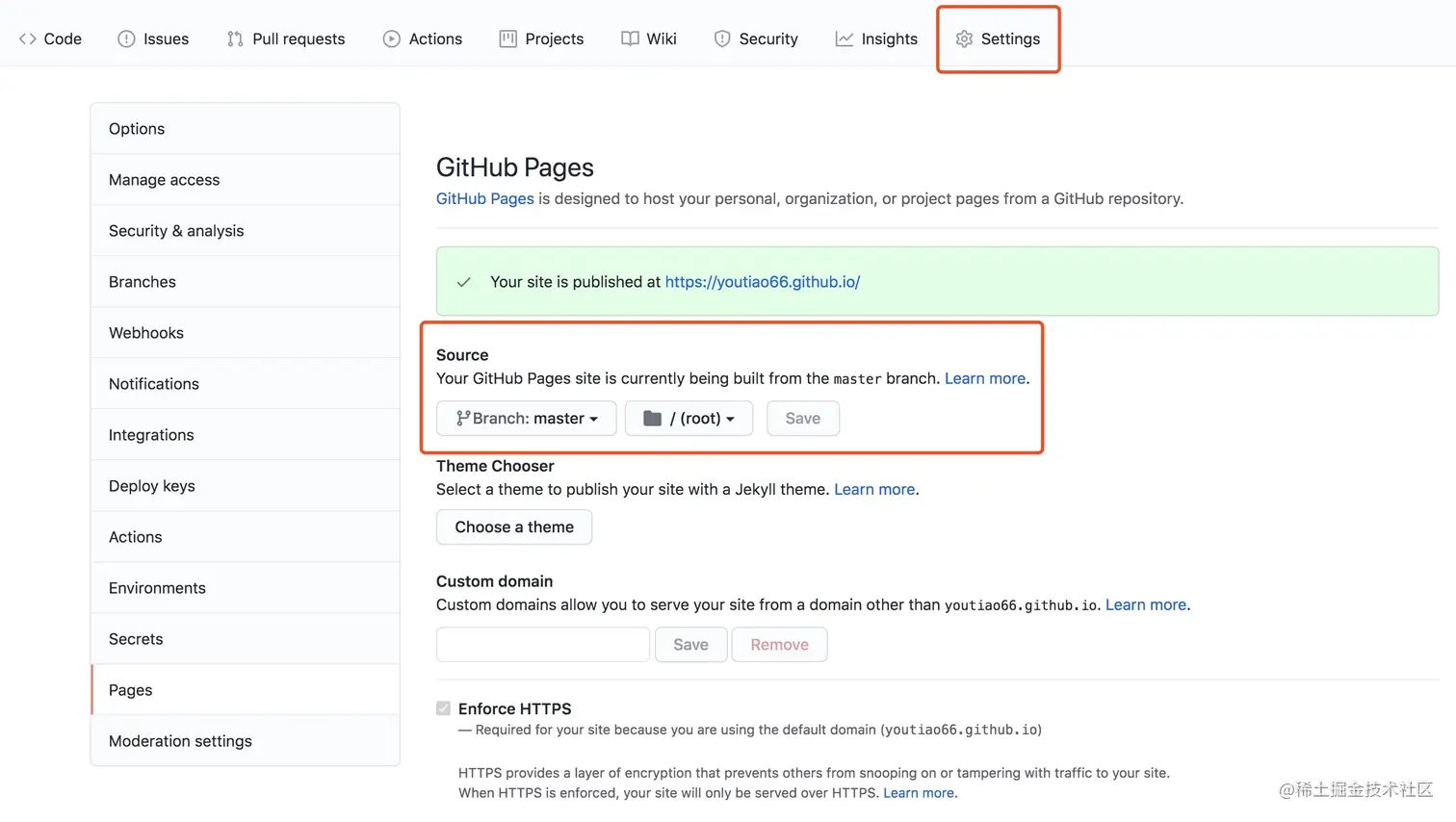This screenshot has height=822, width=1456.
Task: Open Webhooks in settings sidebar
Action: (x=245, y=333)
